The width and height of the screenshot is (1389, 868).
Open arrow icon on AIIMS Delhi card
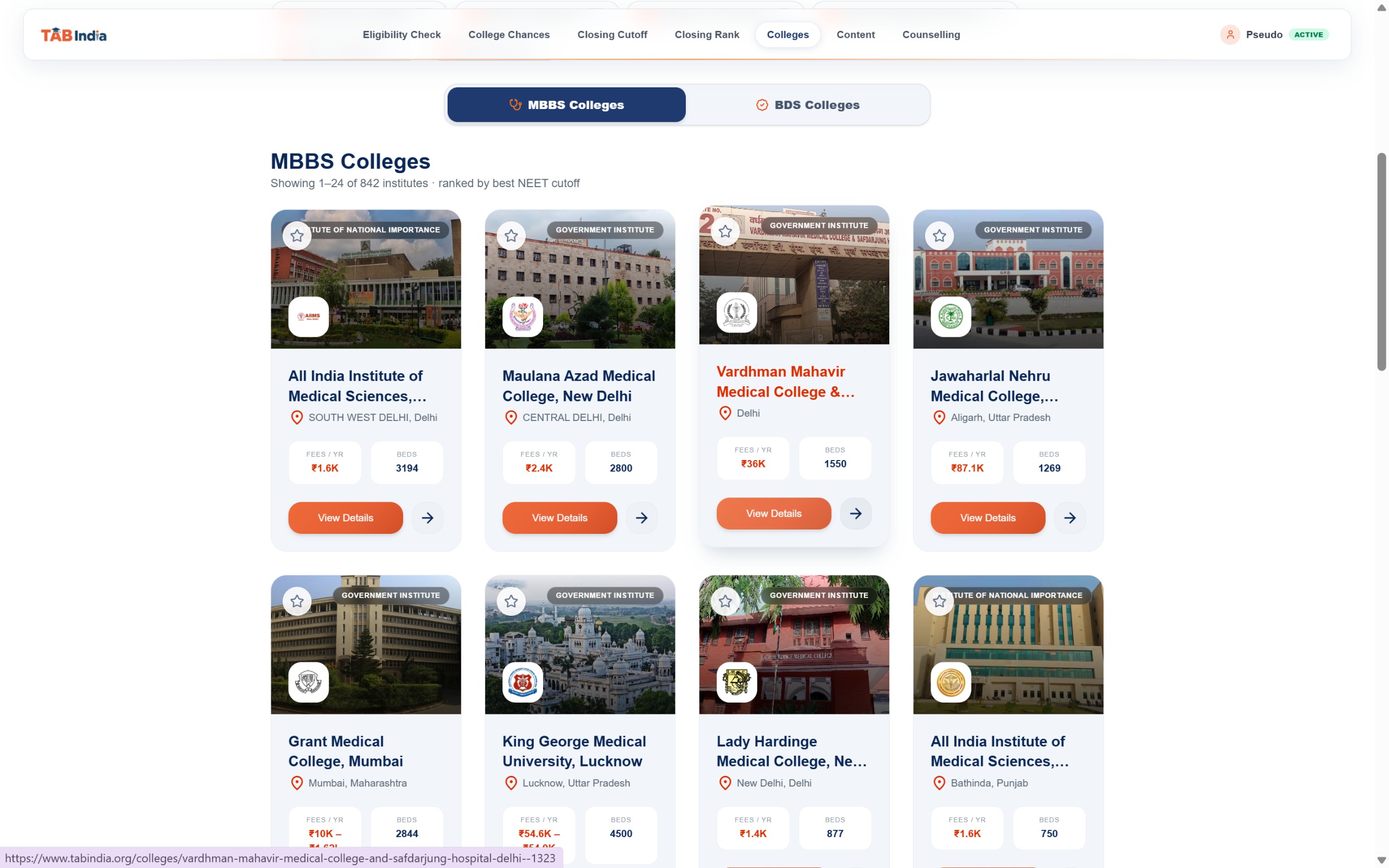(428, 518)
